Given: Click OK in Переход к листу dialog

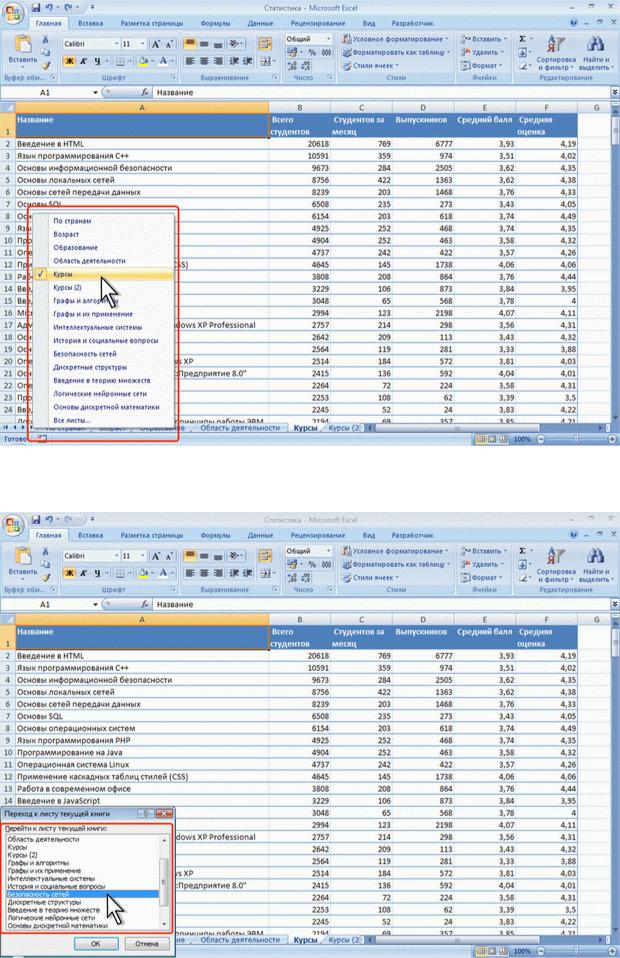Looking at the screenshot, I should pos(95,944).
